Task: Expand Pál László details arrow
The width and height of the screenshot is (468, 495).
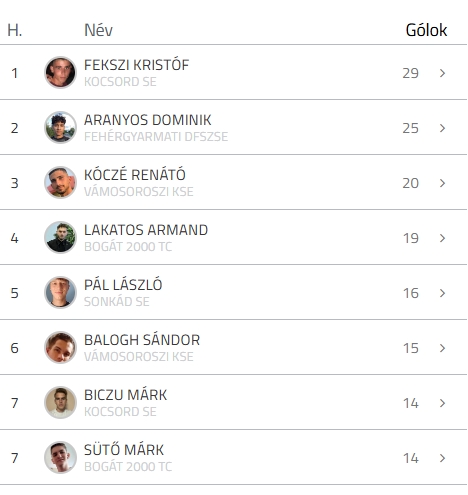Action: pyautogui.click(x=442, y=293)
